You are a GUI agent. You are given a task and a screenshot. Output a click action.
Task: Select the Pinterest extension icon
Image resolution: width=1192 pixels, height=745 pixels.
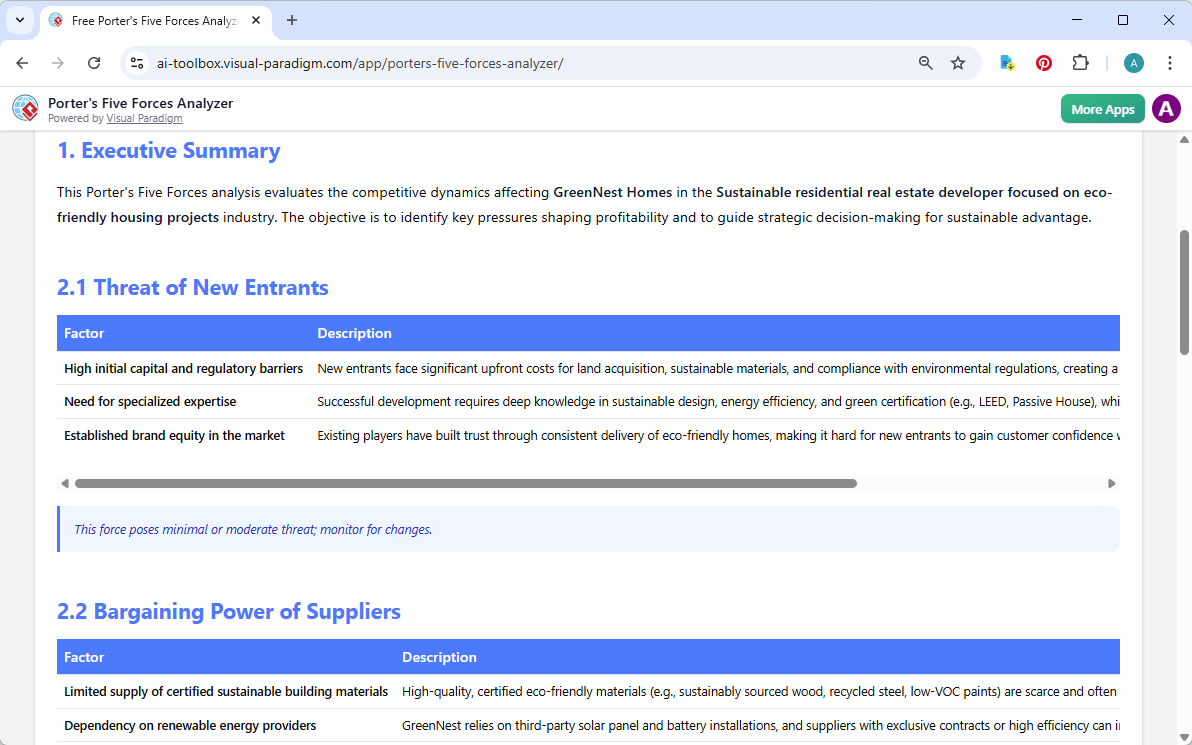coord(1044,62)
